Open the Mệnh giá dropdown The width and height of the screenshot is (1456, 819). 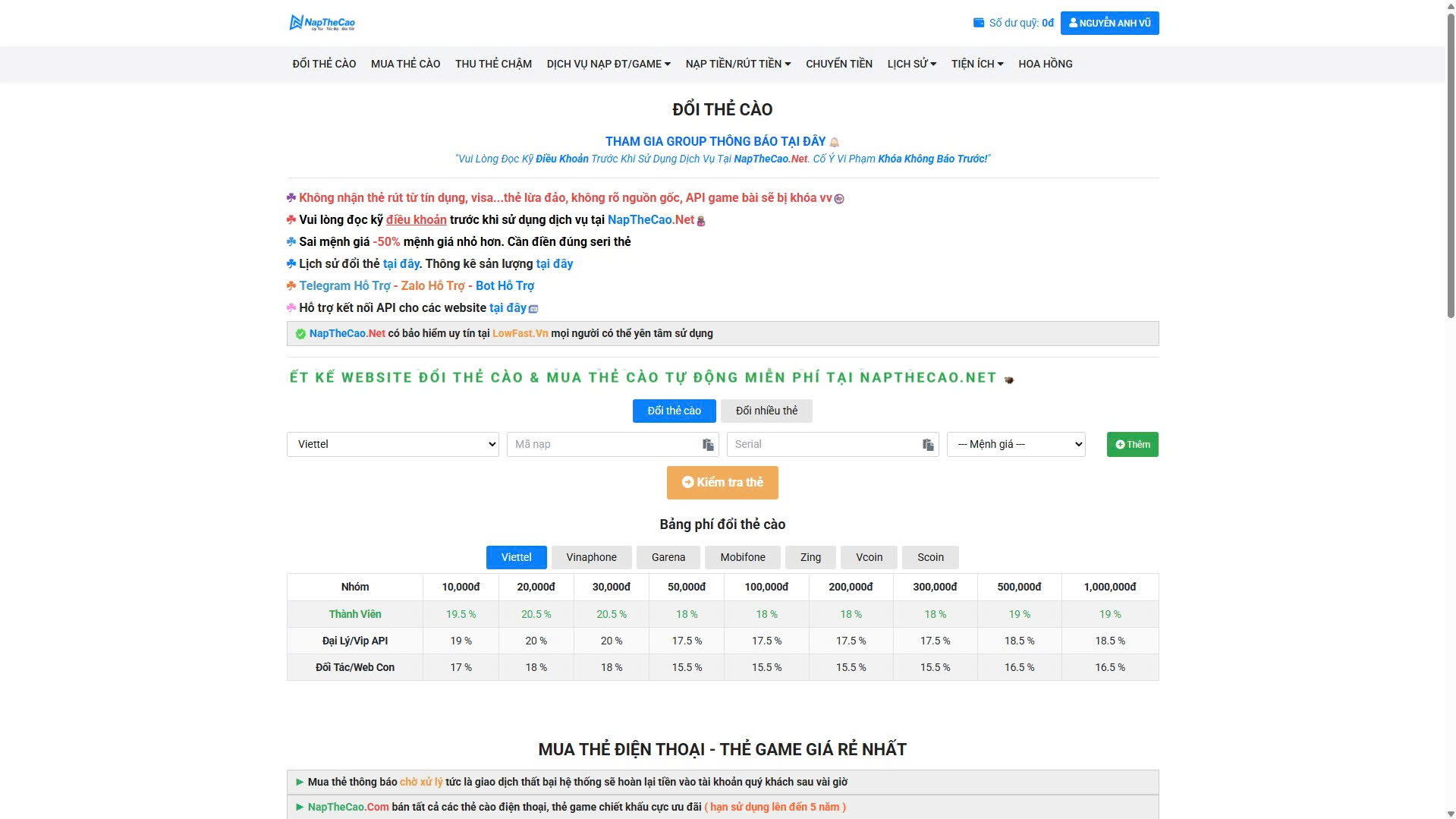[x=1016, y=444]
